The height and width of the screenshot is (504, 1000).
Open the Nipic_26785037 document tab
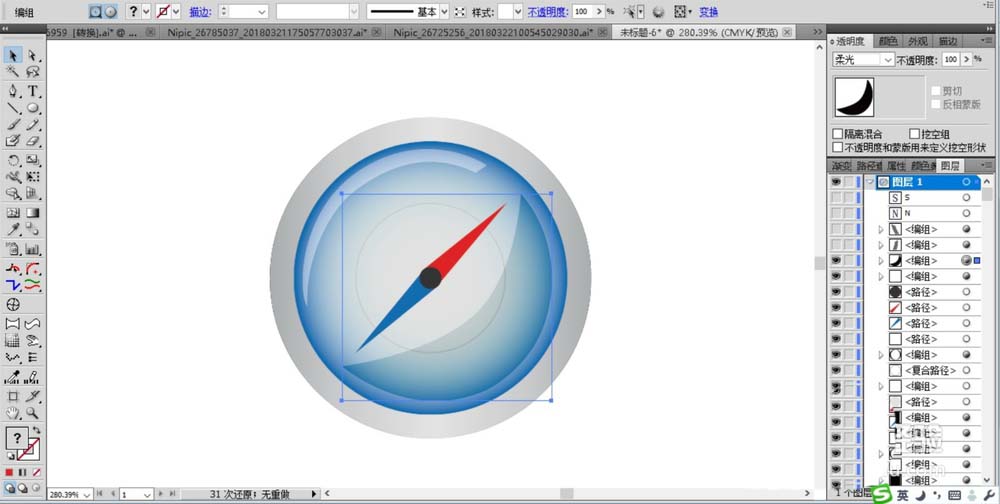(274, 32)
